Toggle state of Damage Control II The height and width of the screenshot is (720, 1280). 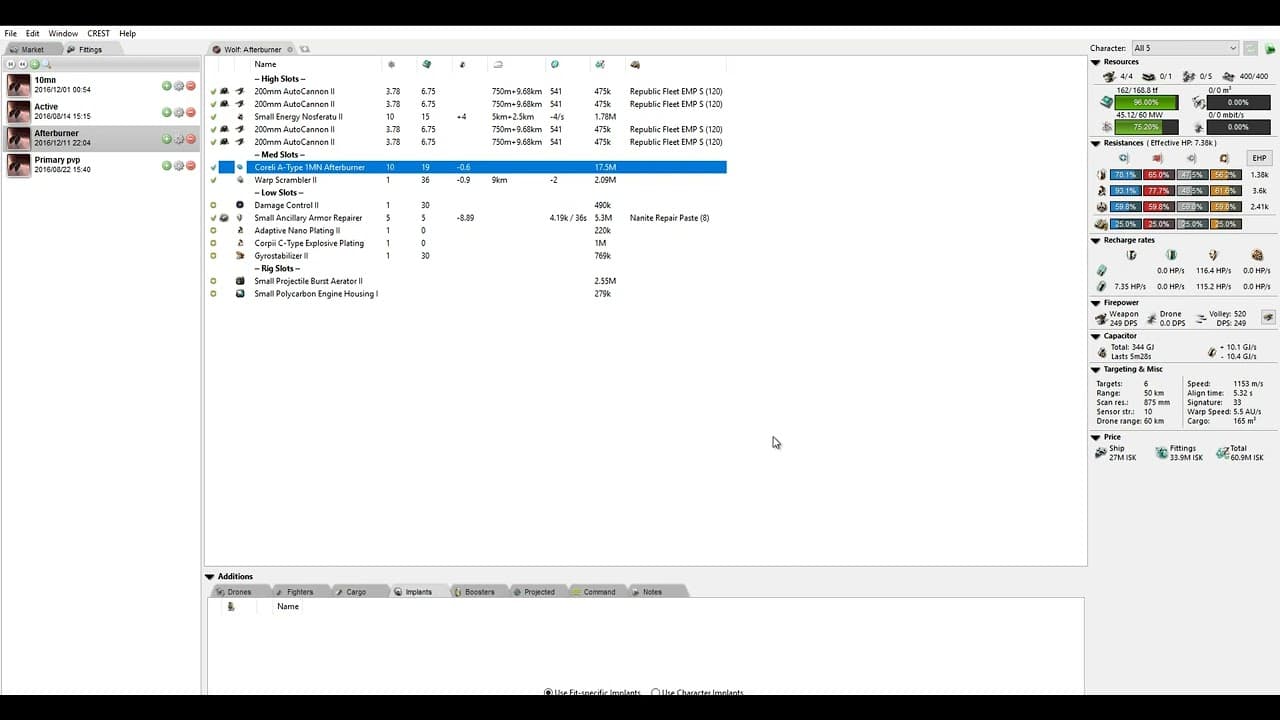pyautogui.click(x=213, y=205)
